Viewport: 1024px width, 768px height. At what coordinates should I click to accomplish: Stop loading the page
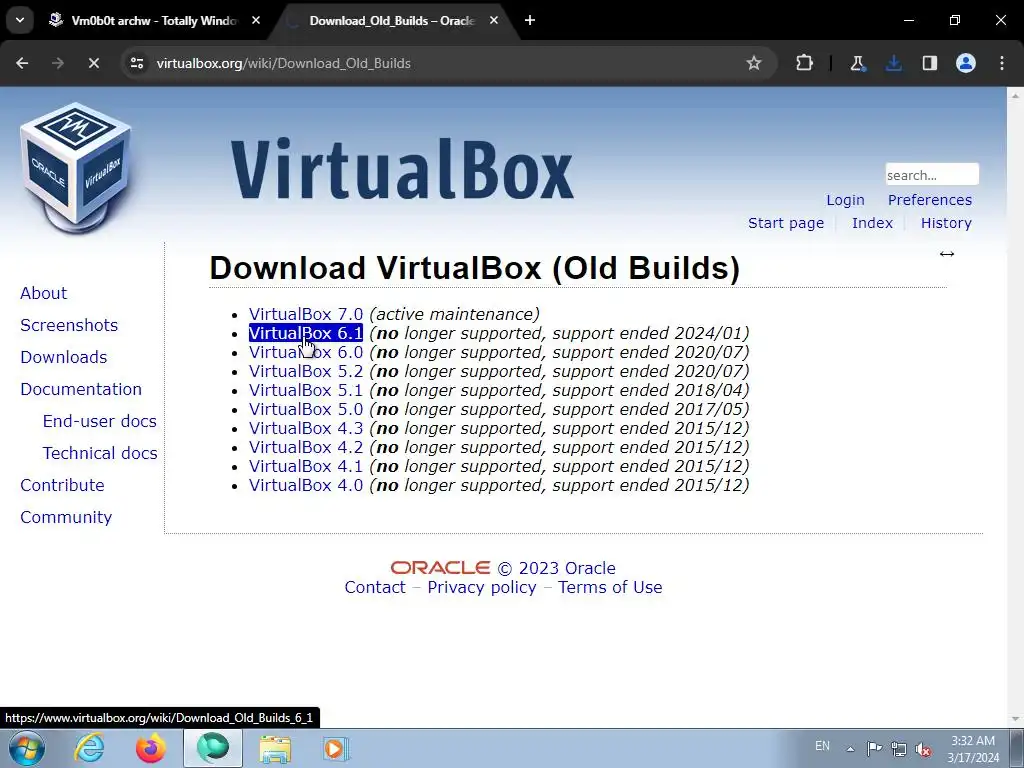(x=93, y=63)
